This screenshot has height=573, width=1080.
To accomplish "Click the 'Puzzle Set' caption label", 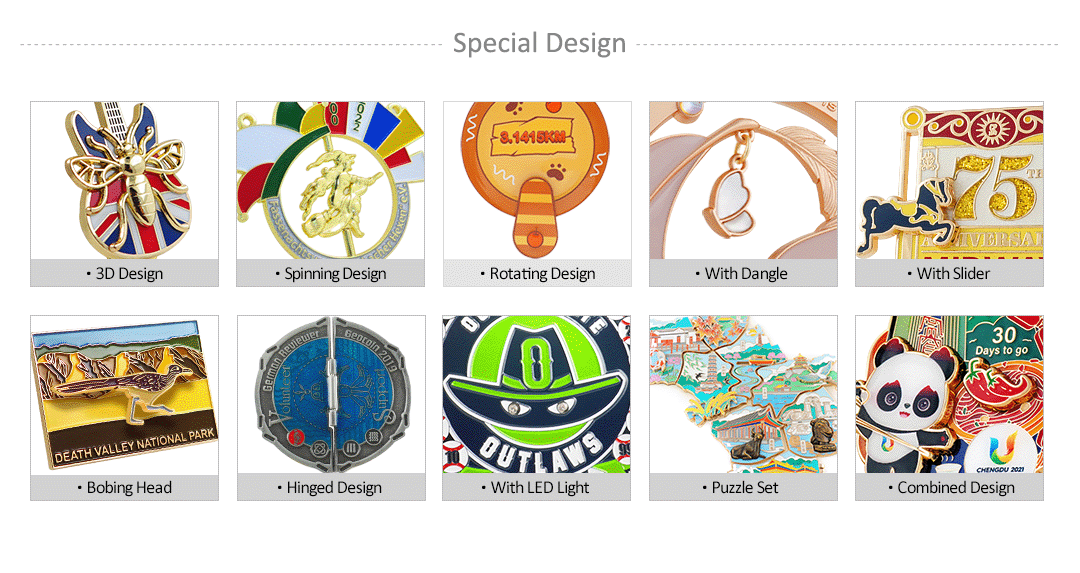I will (740, 488).
